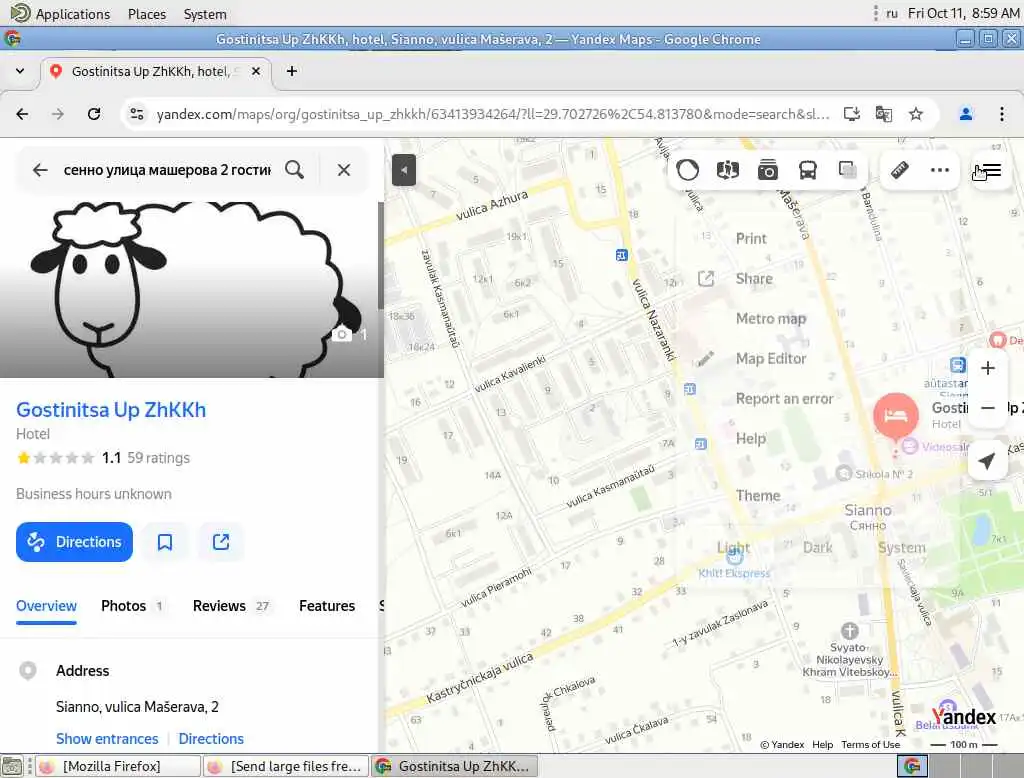Click the blue Directions button
The height and width of the screenshot is (778, 1024).
(74, 542)
